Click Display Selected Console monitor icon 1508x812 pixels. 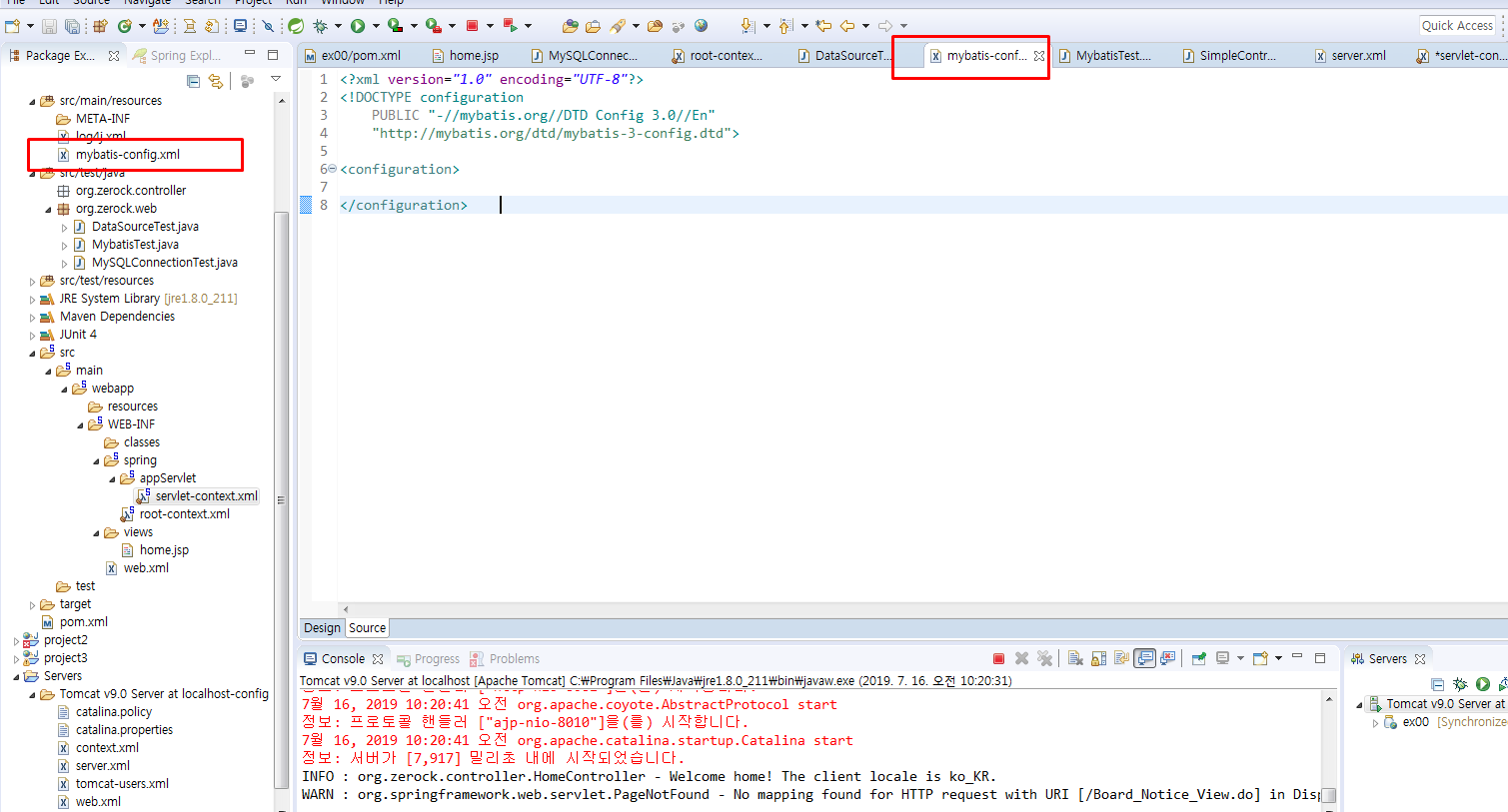pyautogui.click(x=1222, y=658)
